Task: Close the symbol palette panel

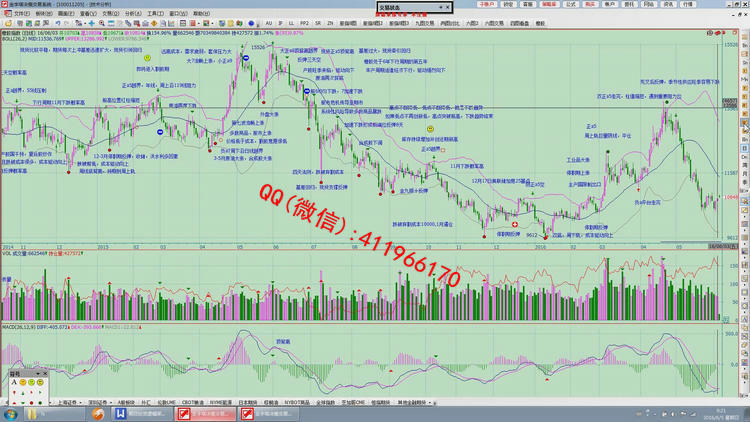Action: [x=45, y=373]
